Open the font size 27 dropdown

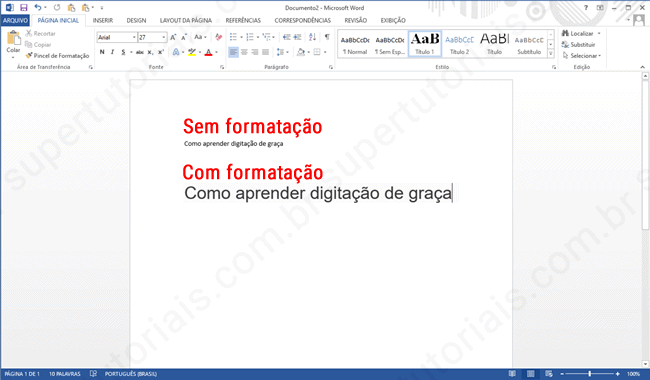tap(164, 37)
